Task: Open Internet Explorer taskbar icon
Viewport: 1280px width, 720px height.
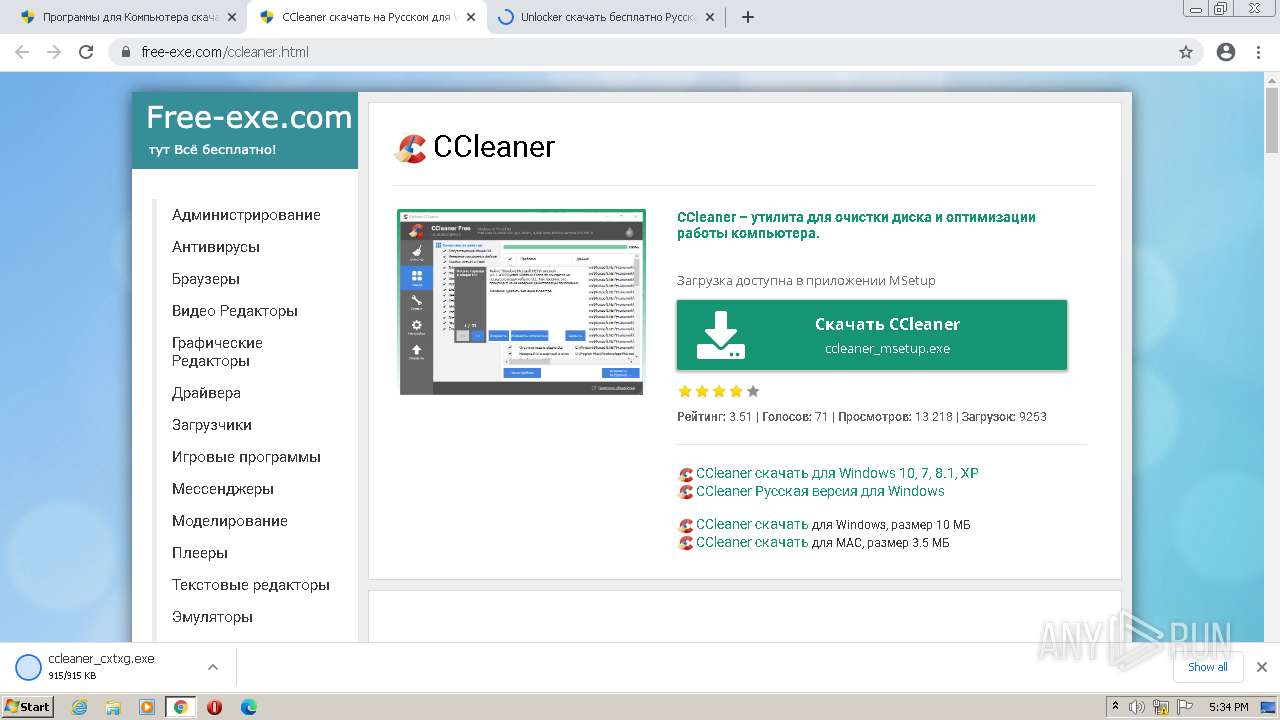Action: (x=79, y=707)
